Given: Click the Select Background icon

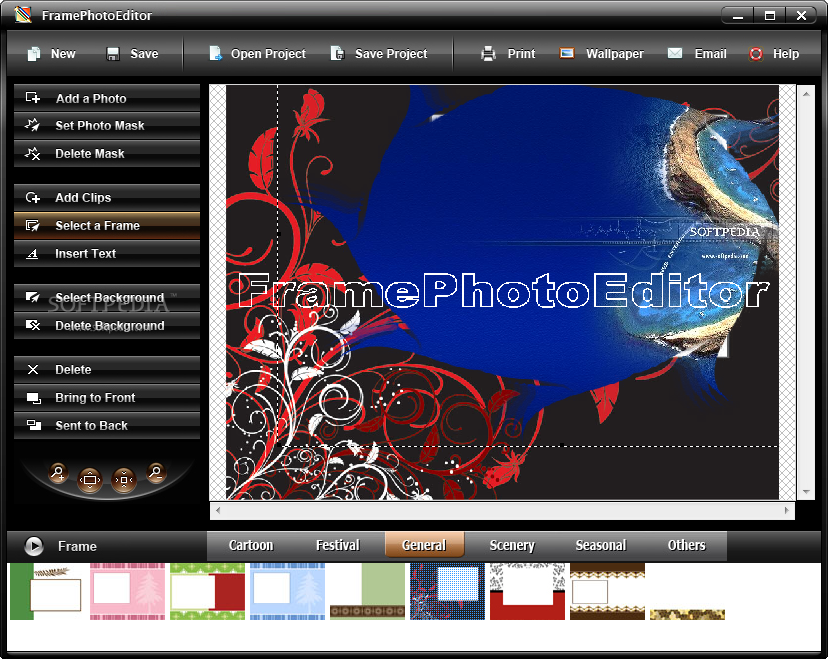Looking at the screenshot, I should coord(33,297).
